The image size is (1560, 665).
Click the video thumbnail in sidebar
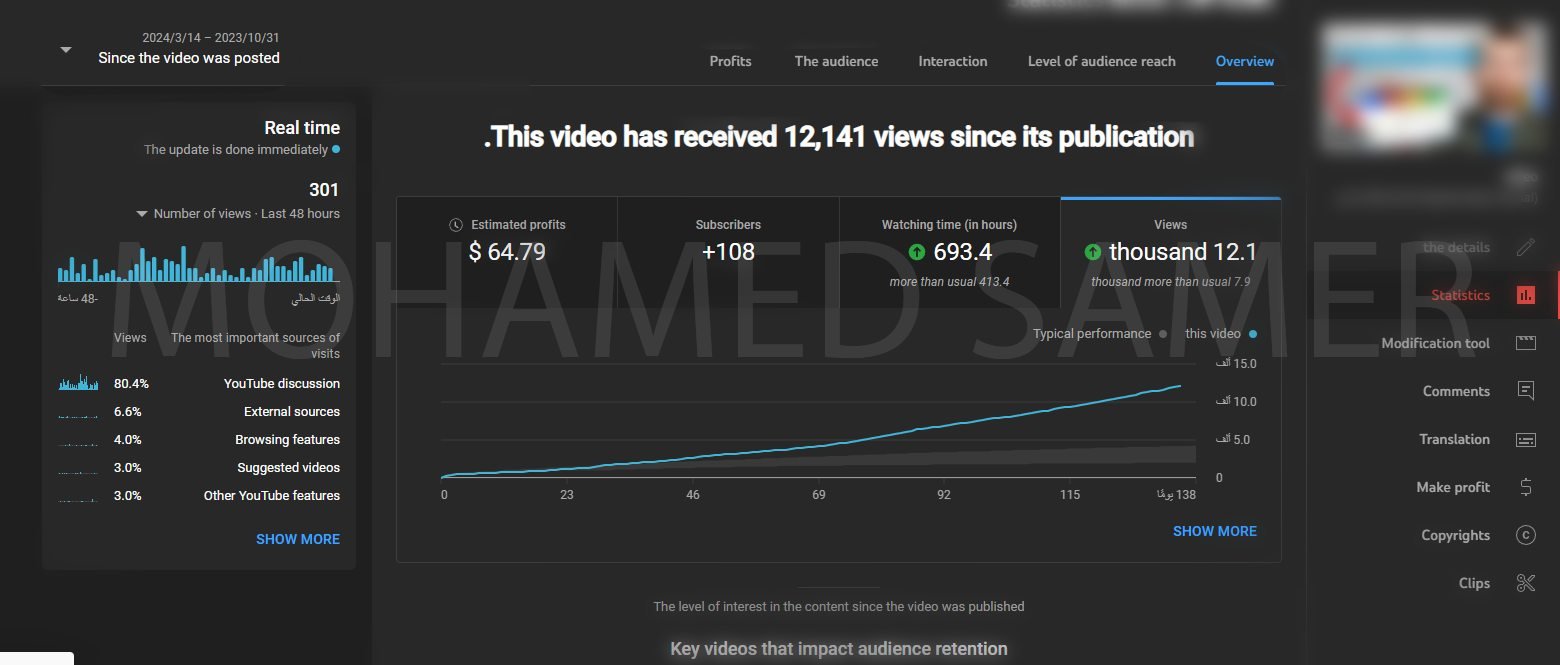pyautogui.click(x=1435, y=88)
